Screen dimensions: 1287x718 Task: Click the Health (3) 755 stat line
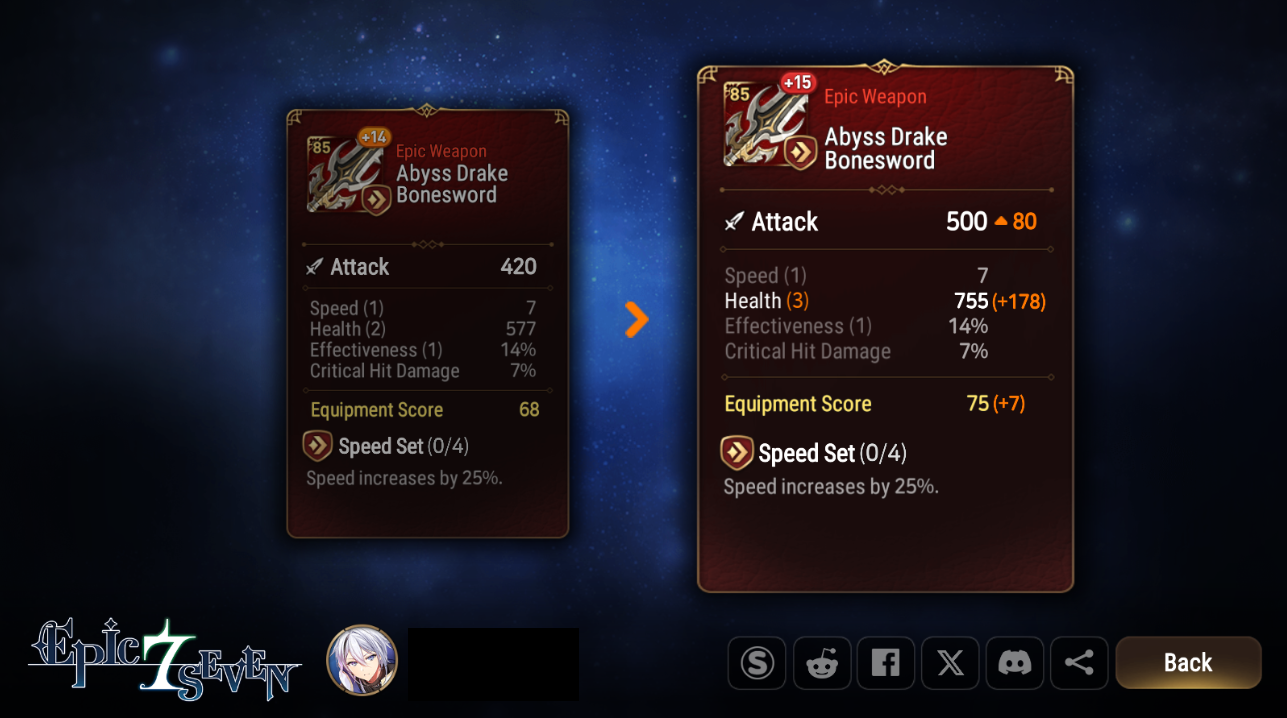(886, 301)
